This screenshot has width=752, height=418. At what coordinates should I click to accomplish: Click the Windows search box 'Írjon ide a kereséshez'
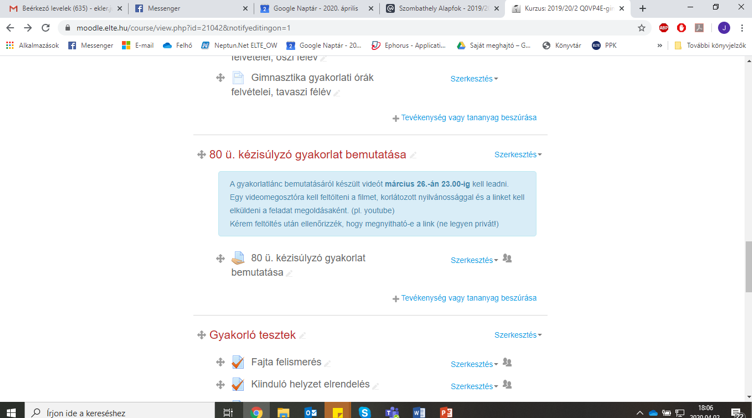[x=120, y=413]
